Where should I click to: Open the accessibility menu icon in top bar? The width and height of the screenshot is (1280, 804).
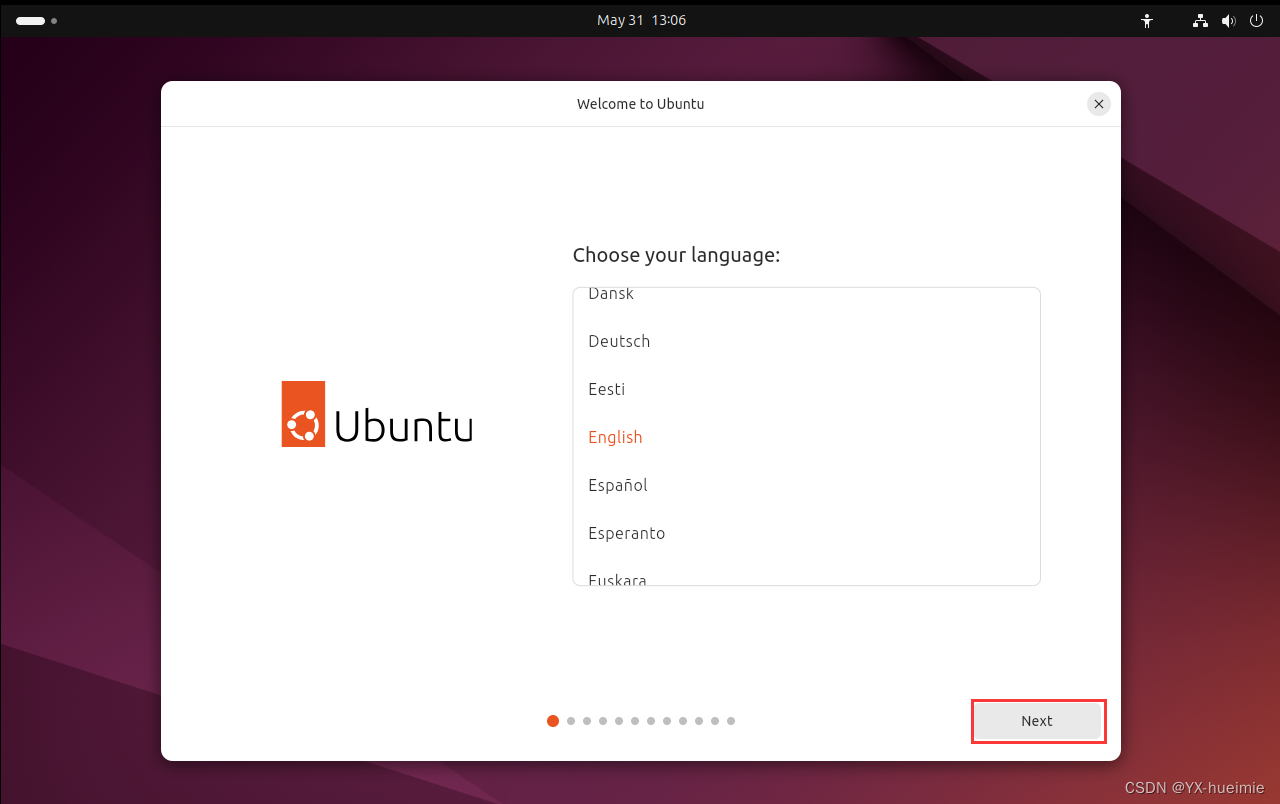click(1147, 20)
